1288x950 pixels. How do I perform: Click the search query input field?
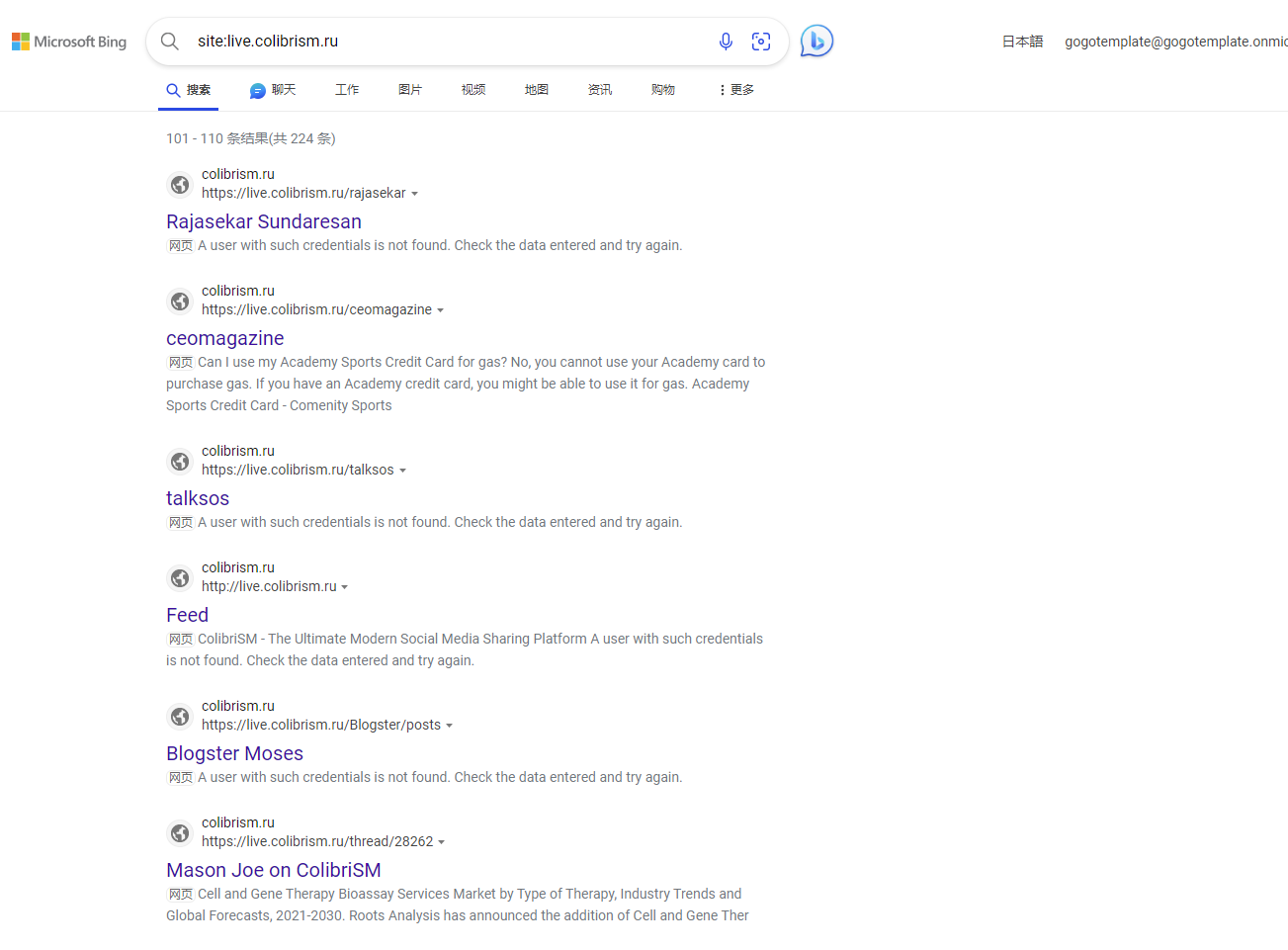pyautogui.click(x=450, y=42)
